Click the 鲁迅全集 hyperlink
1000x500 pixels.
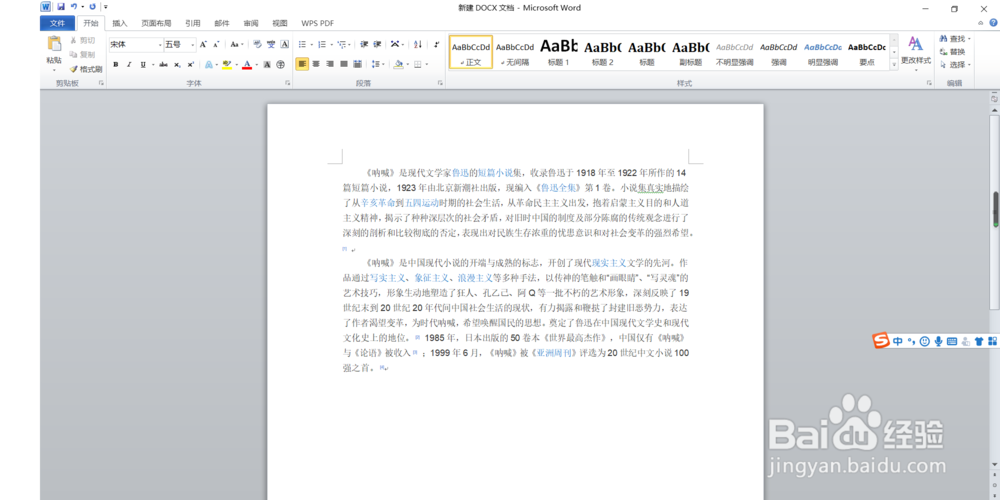559,188
